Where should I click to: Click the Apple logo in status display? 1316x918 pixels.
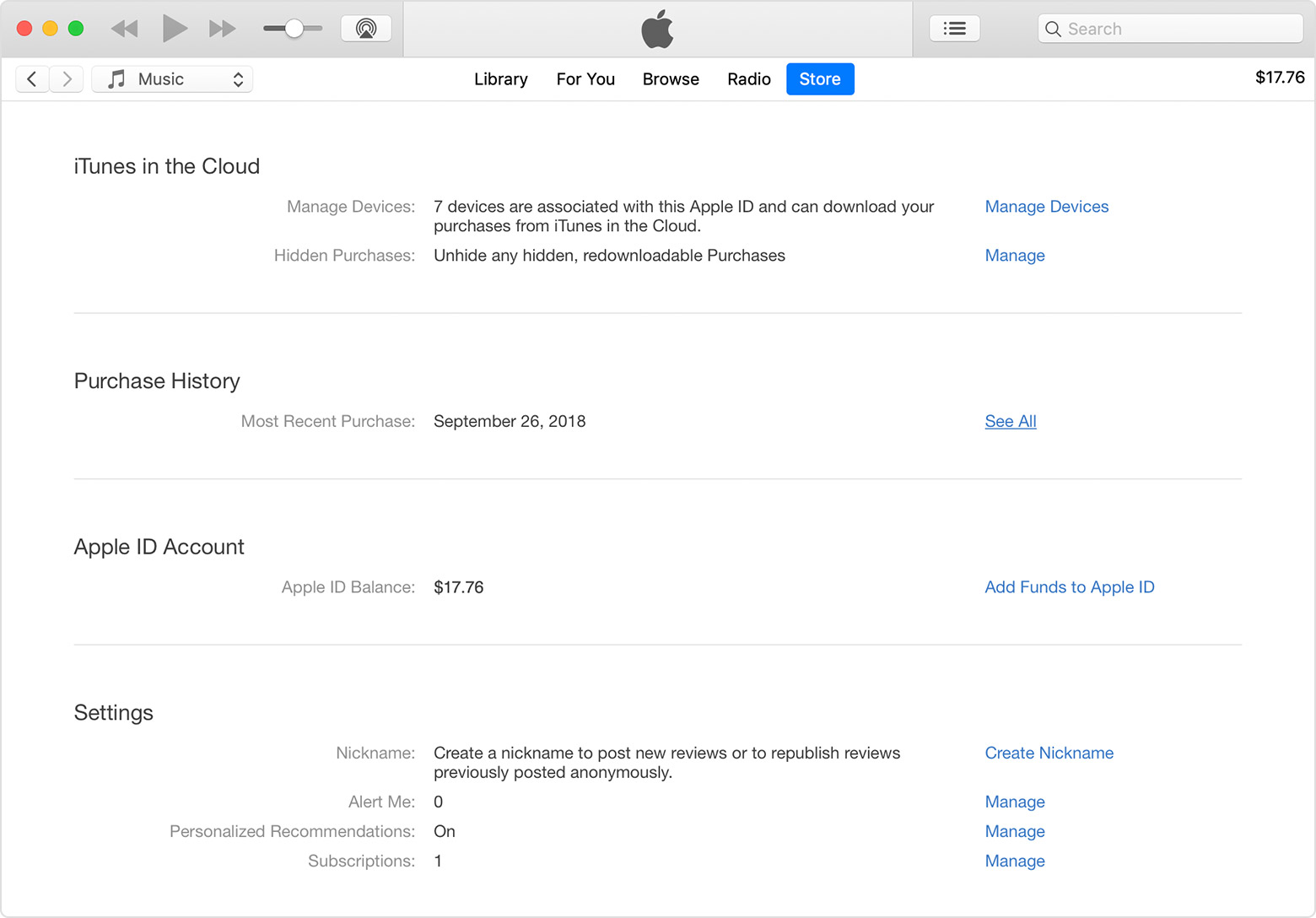[x=658, y=29]
